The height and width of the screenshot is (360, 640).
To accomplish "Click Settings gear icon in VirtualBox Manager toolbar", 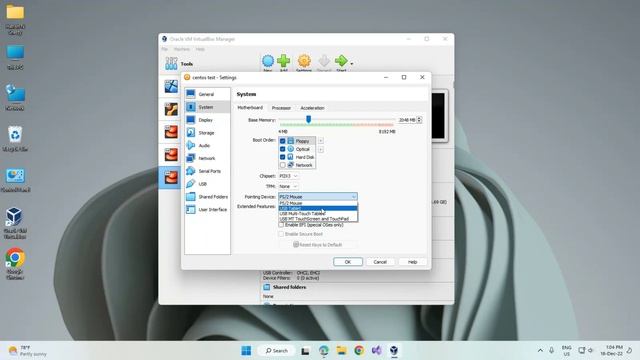I will point(304,62).
